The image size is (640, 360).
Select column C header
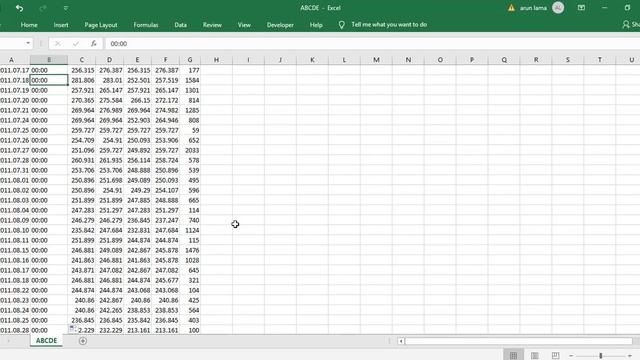point(82,60)
